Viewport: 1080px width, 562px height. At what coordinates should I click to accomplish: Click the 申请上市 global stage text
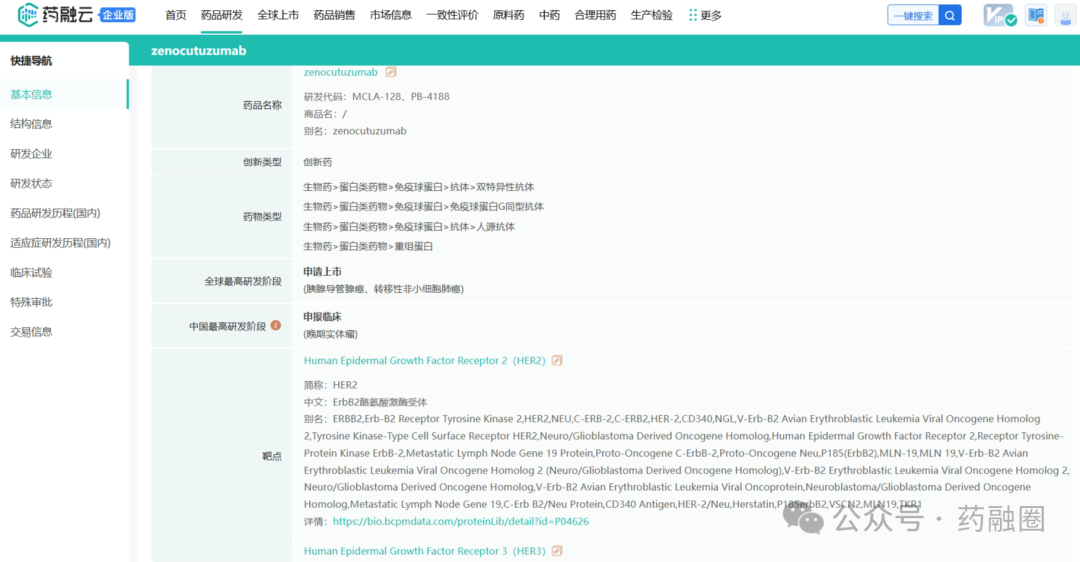[x=322, y=271]
